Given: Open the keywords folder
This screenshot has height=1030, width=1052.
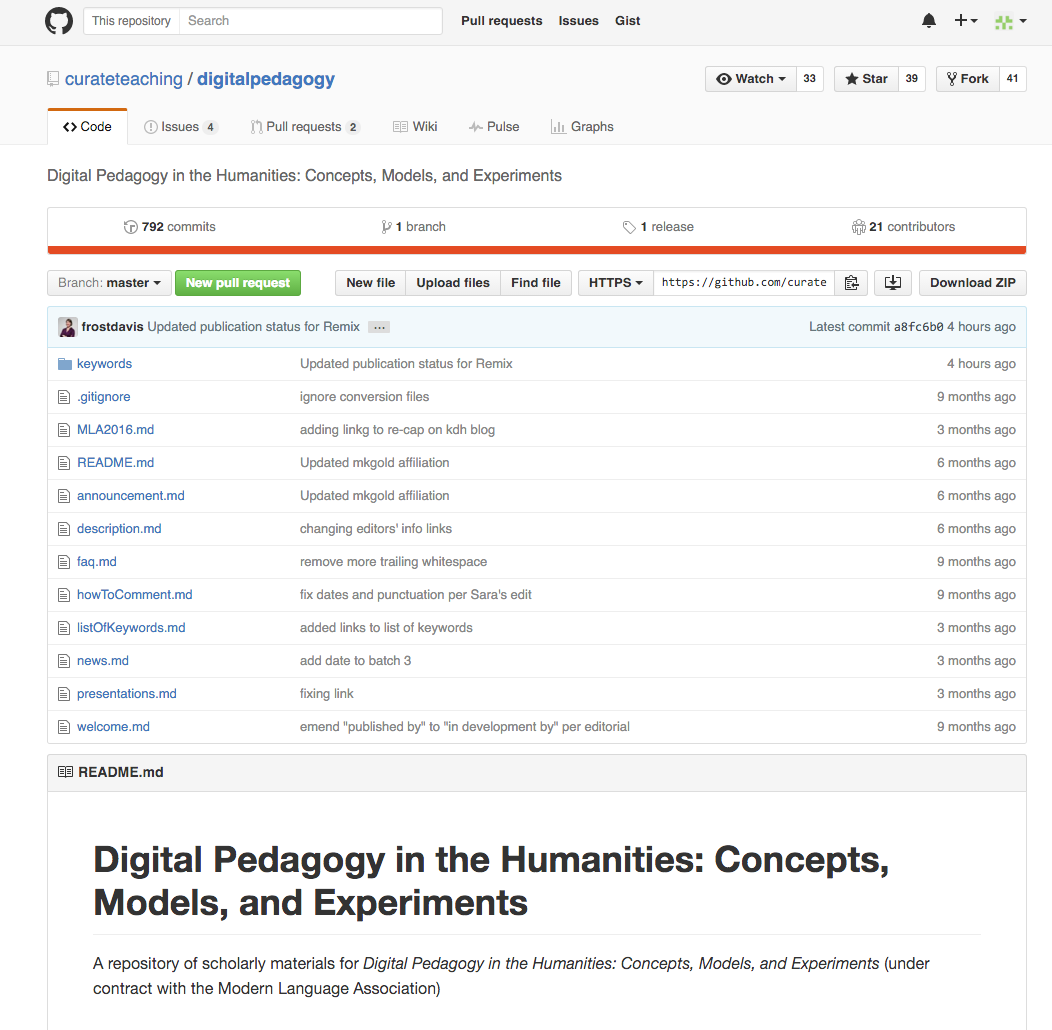Looking at the screenshot, I should [105, 364].
